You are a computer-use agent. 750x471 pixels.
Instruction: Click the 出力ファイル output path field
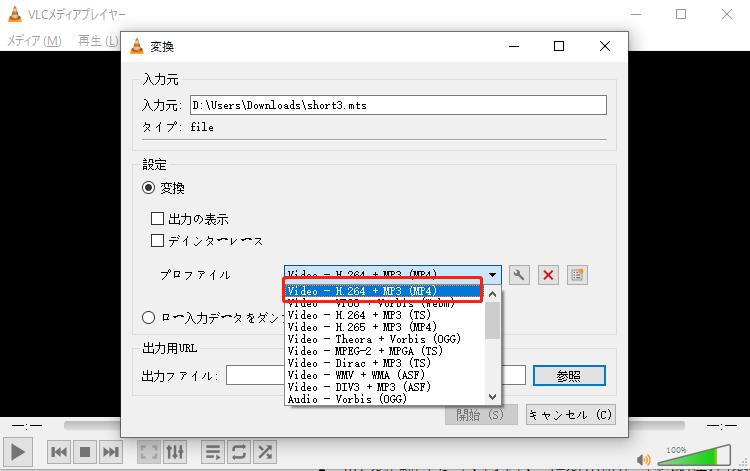(x=376, y=375)
